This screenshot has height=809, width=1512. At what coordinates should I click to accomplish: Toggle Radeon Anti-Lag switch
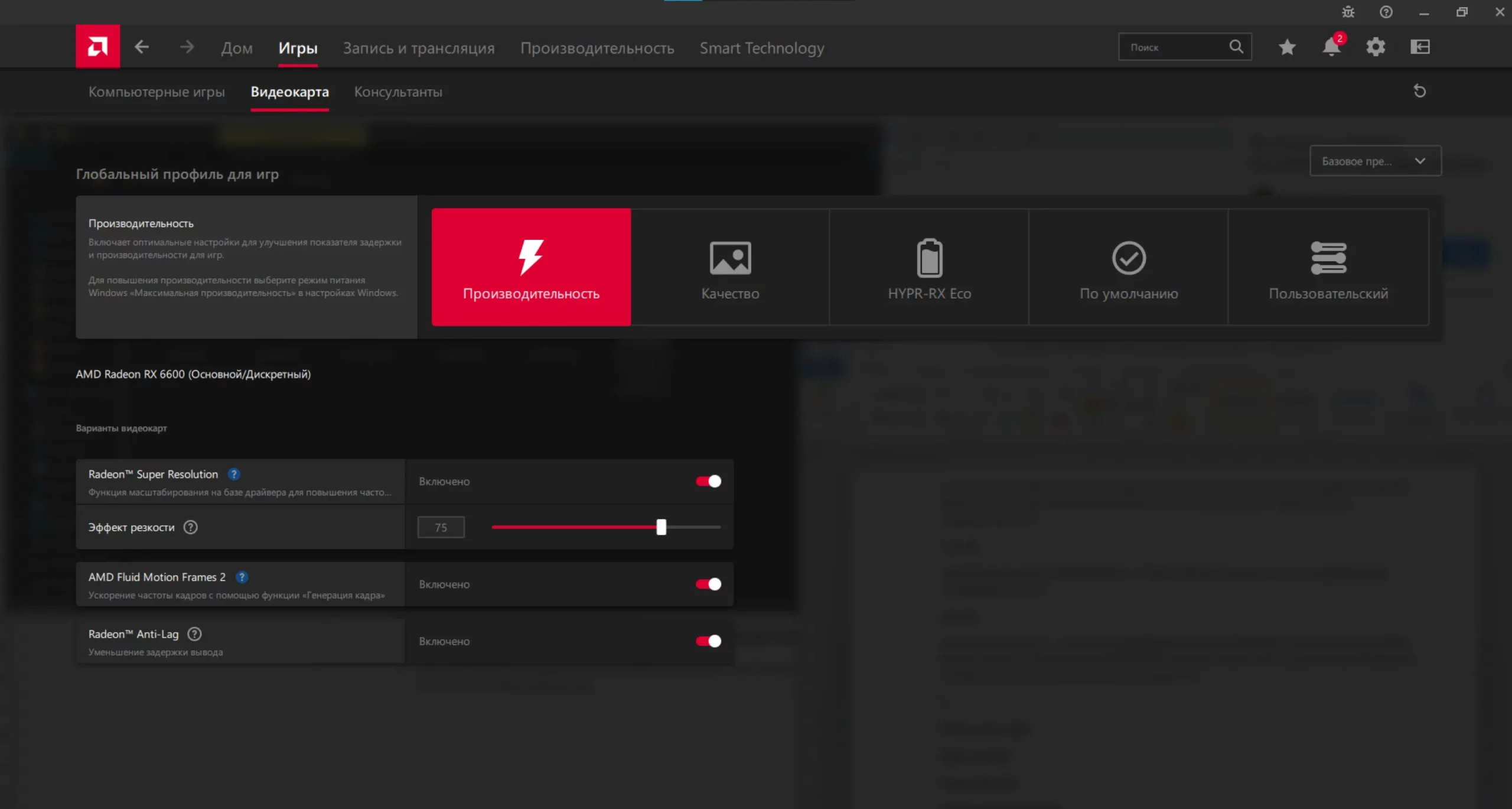[708, 641]
